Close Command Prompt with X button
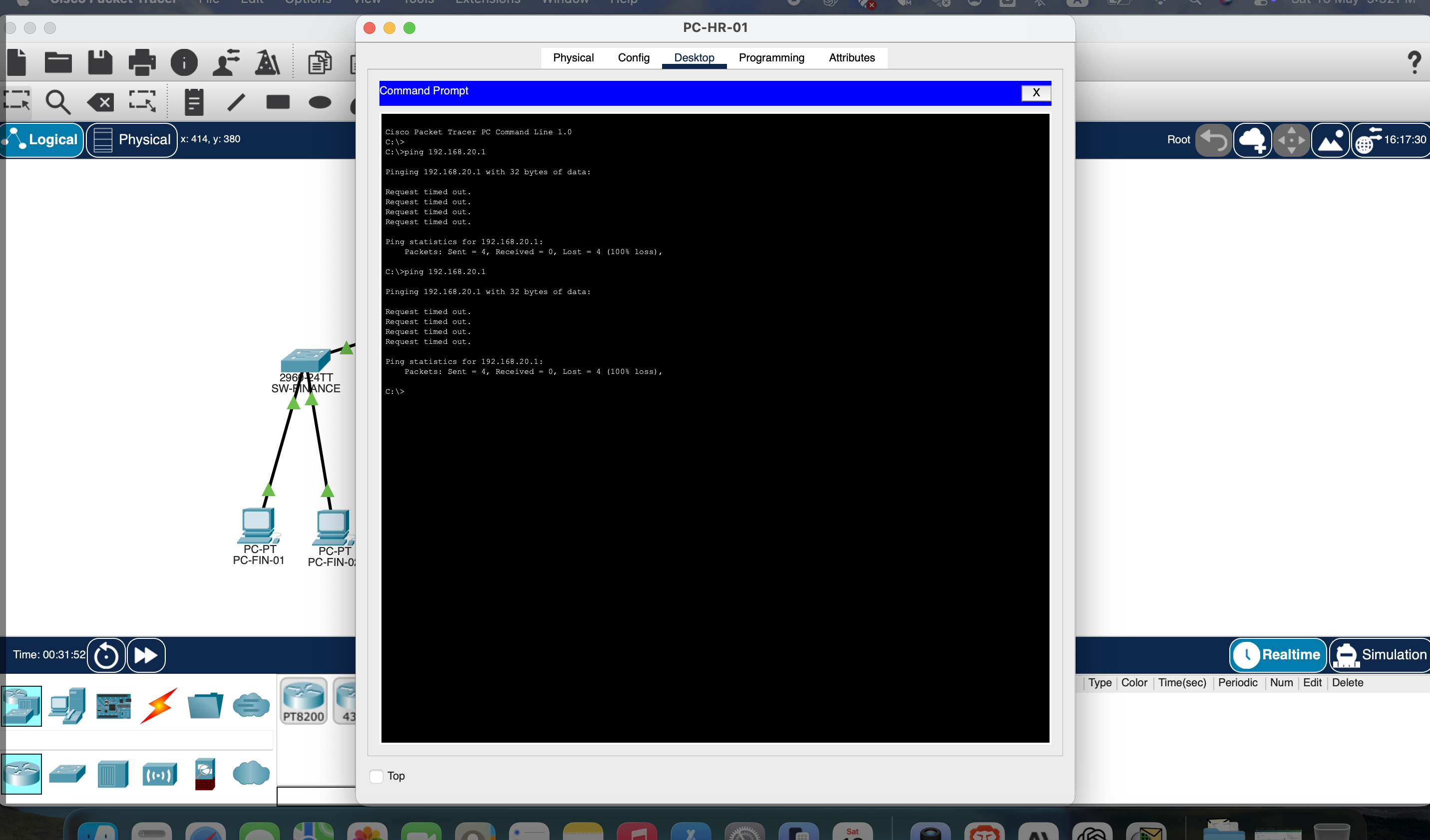Image resolution: width=1430 pixels, height=840 pixels. coord(1036,92)
